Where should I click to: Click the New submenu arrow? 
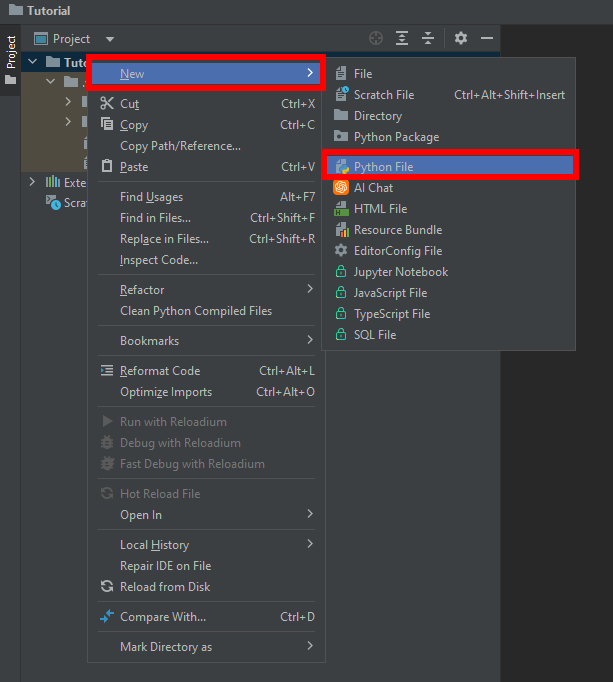pyautogui.click(x=310, y=73)
